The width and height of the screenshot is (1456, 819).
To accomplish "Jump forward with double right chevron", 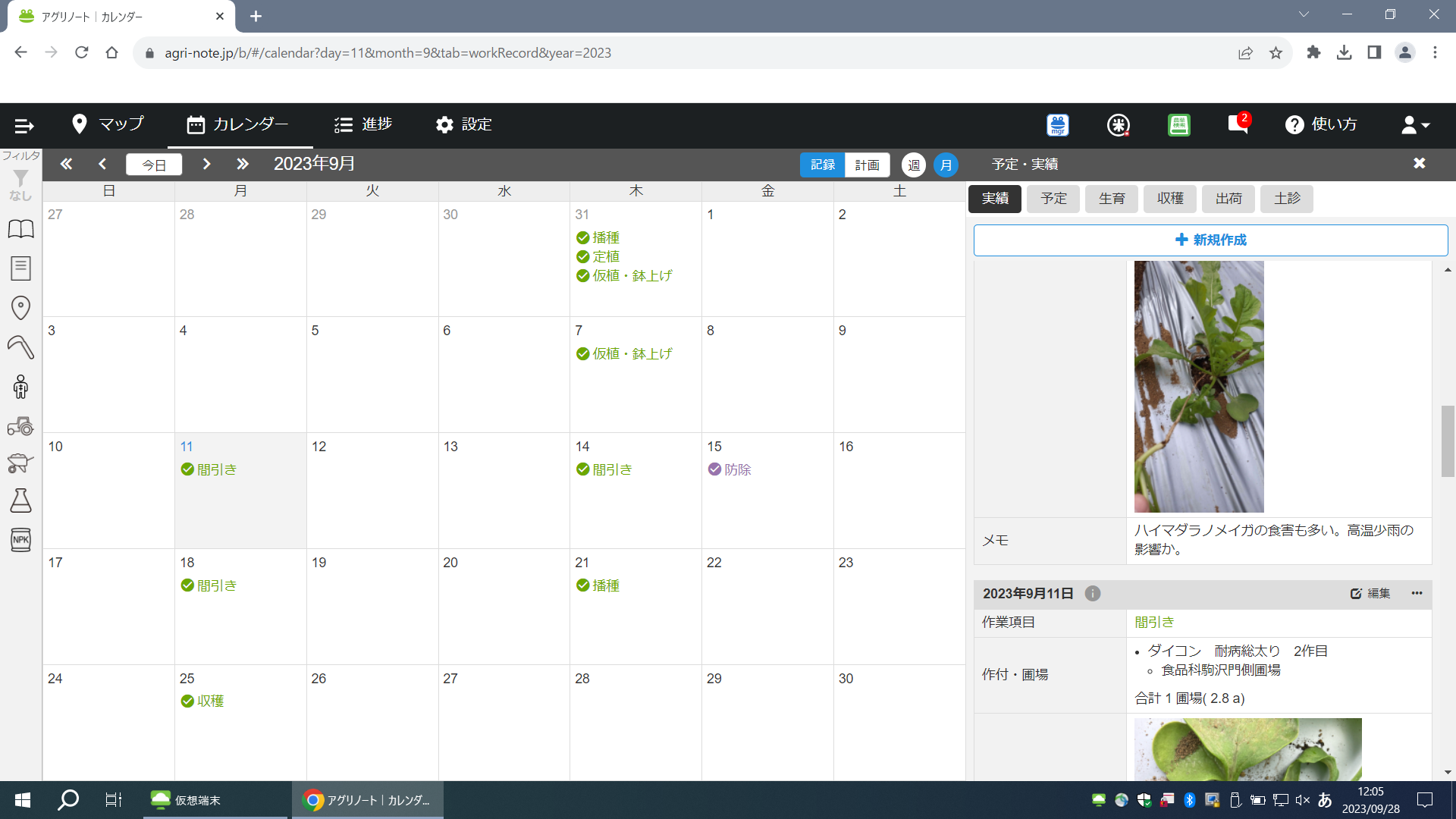I will pyautogui.click(x=243, y=164).
